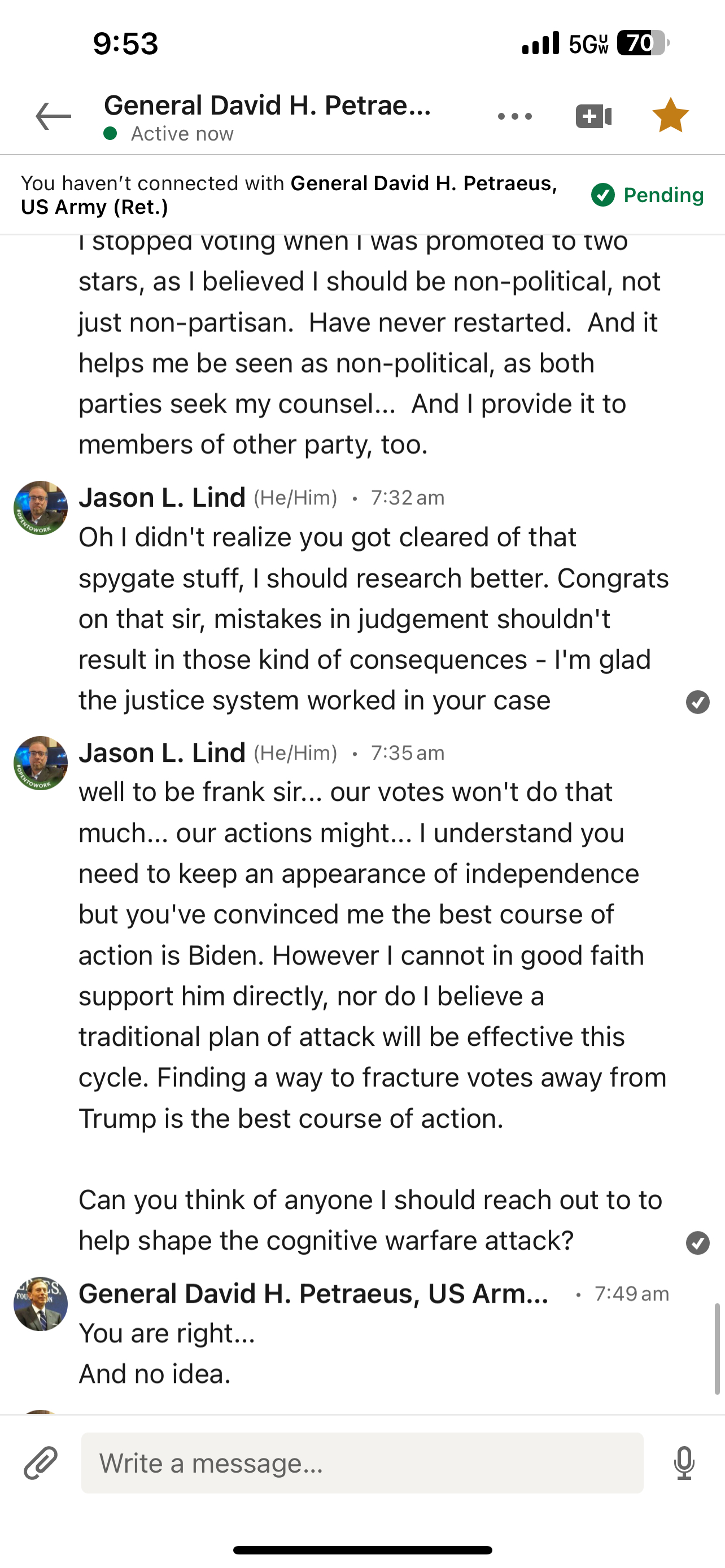Focus the Write a message field
Image resolution: width=725 pixels, height=1568 pixels.
coord(362,1462)
